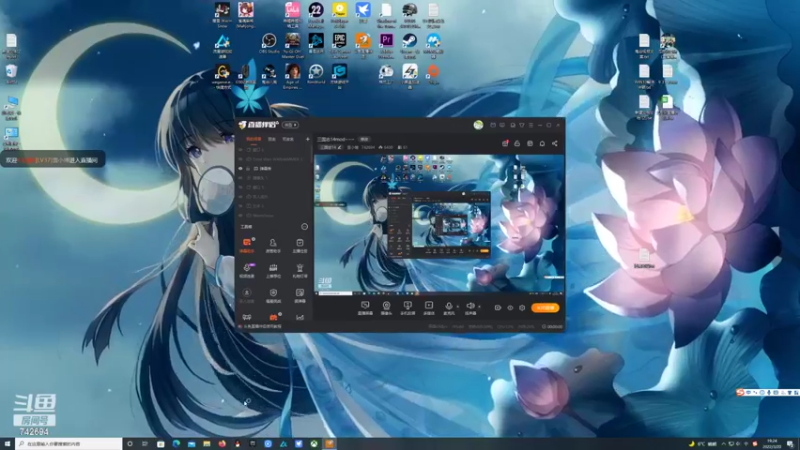This screenshot has width=800, height=450.
Task: Click the stream preview thumbnail
Action: (439, 224)
